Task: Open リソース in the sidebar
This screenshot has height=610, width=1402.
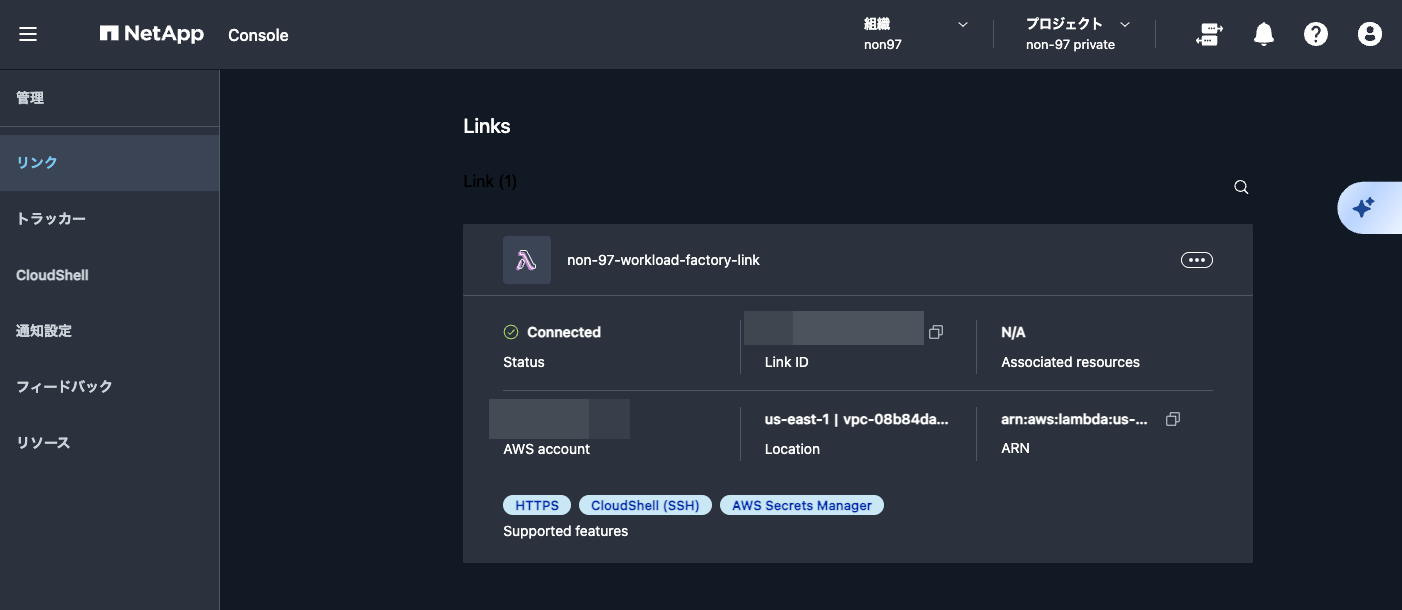Action: click(x=110, y=443)
